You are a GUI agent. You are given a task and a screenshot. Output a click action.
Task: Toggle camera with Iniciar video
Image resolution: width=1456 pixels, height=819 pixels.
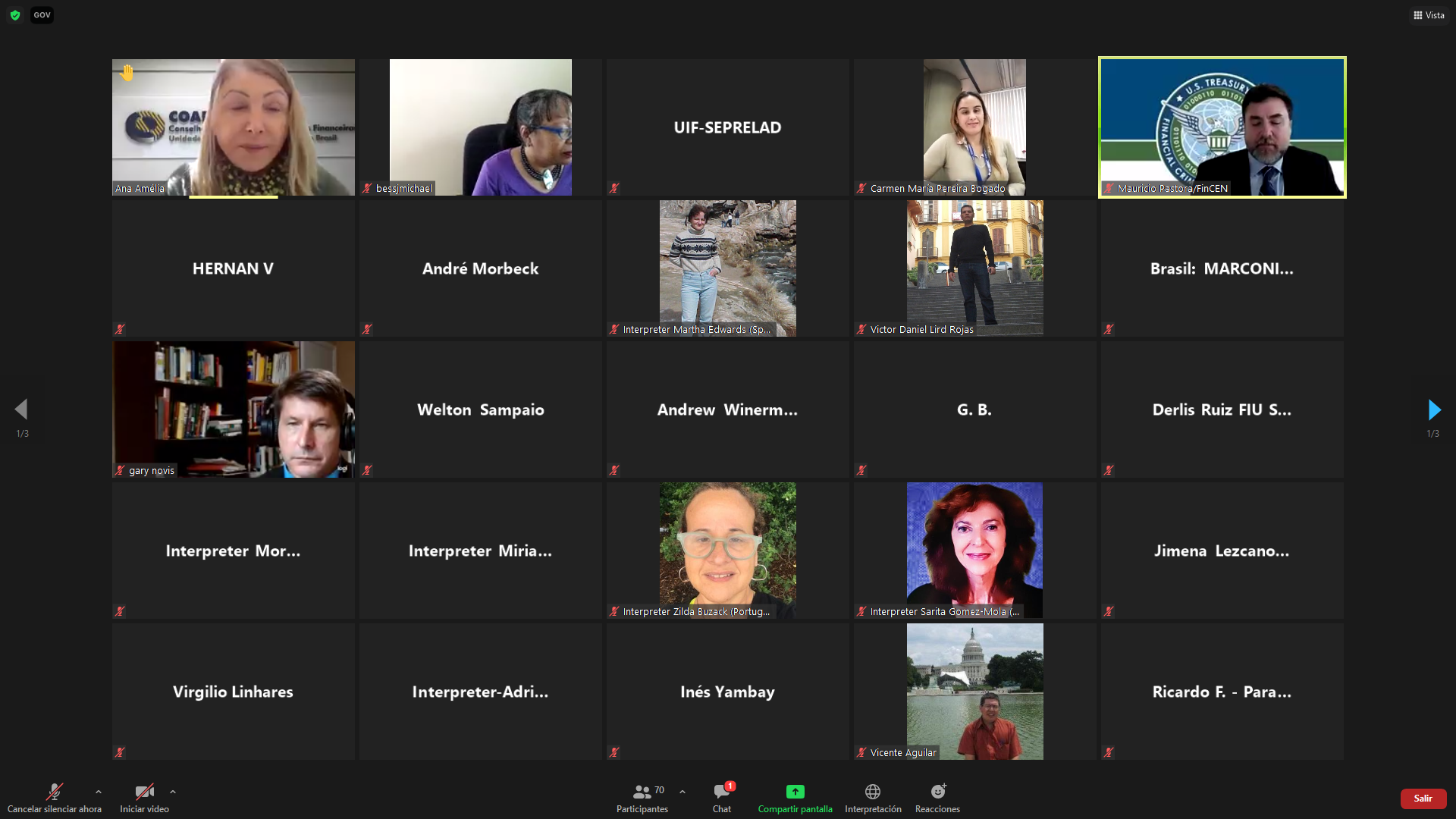pos(144,798)
